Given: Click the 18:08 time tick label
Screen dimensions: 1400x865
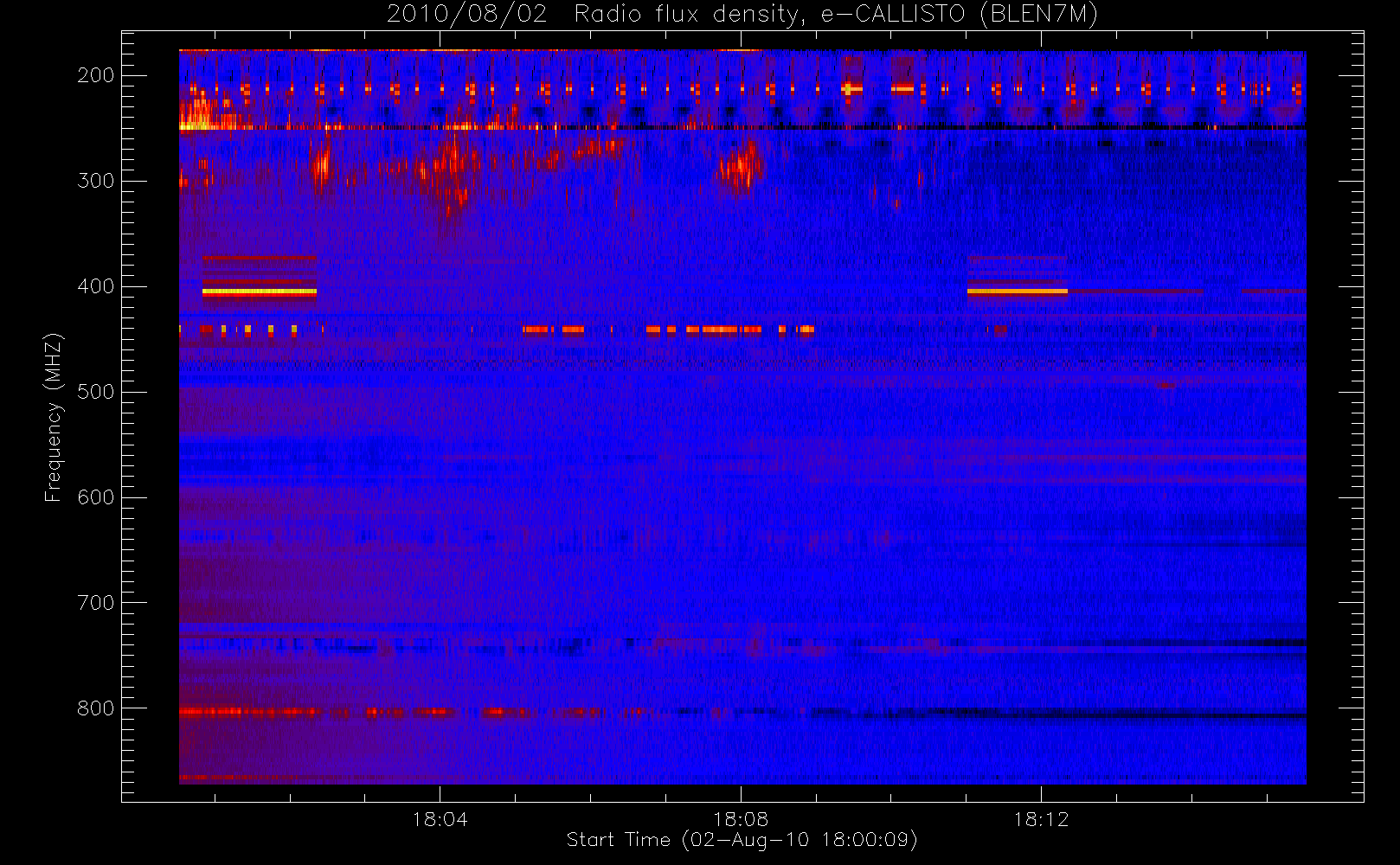Looking at the screenshot, I should (x=741, y=819).
